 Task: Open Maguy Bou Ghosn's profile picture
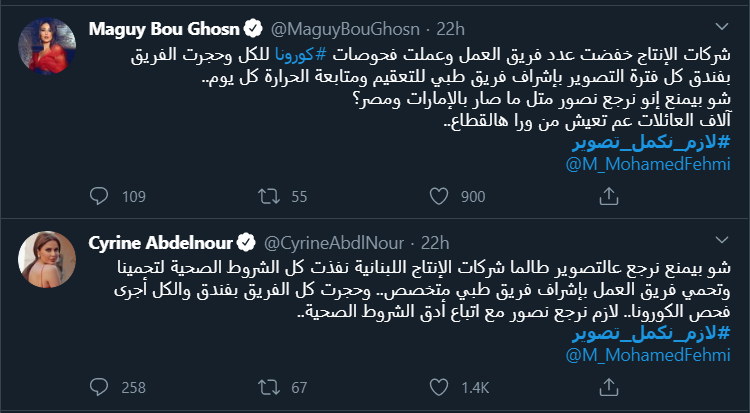tap(45, 45)
